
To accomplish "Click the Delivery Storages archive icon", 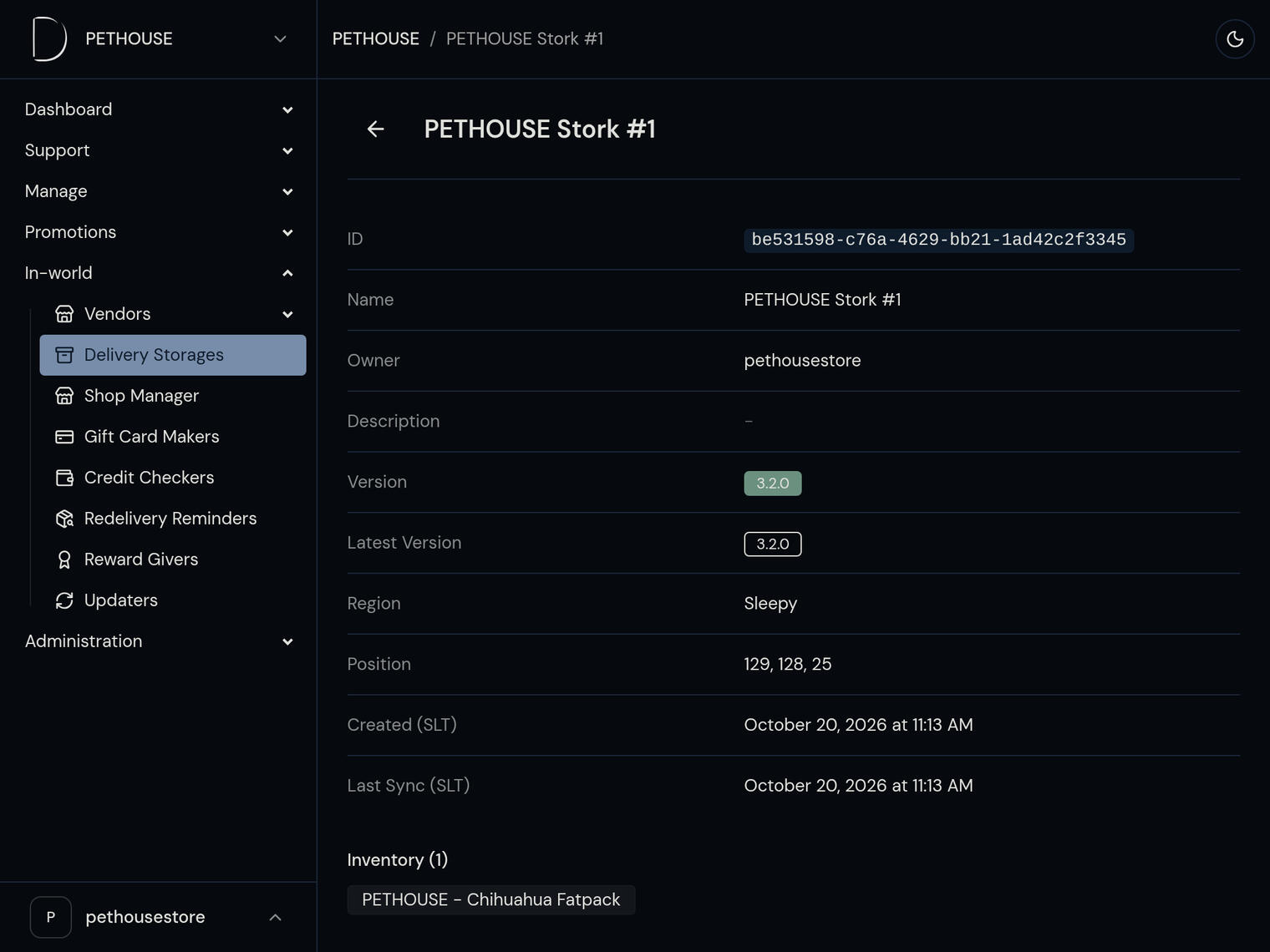I will click(x=64, y=355).
